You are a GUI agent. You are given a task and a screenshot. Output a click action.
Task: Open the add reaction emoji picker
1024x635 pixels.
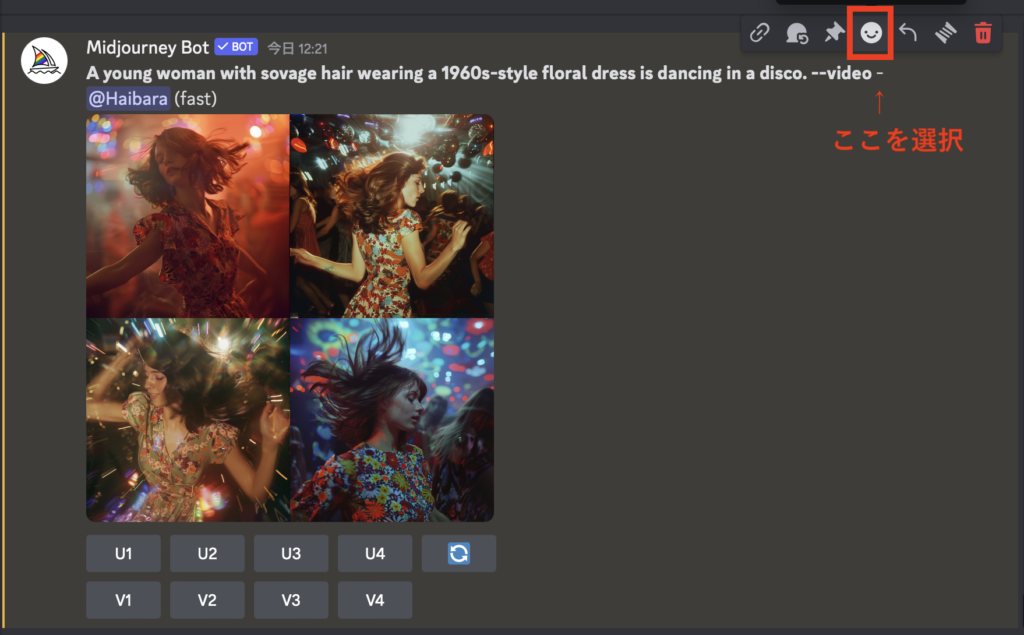click(x=871, y=33)
